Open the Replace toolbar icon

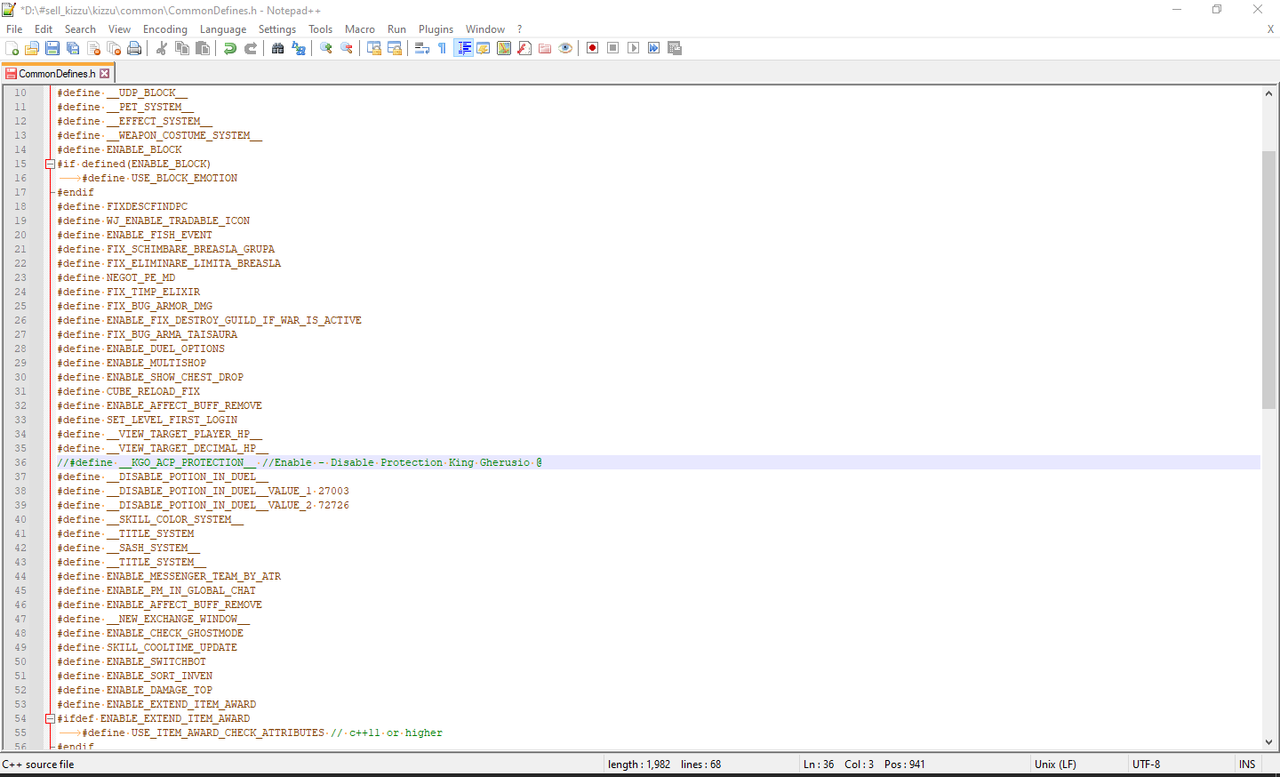(x=298, y=48)
